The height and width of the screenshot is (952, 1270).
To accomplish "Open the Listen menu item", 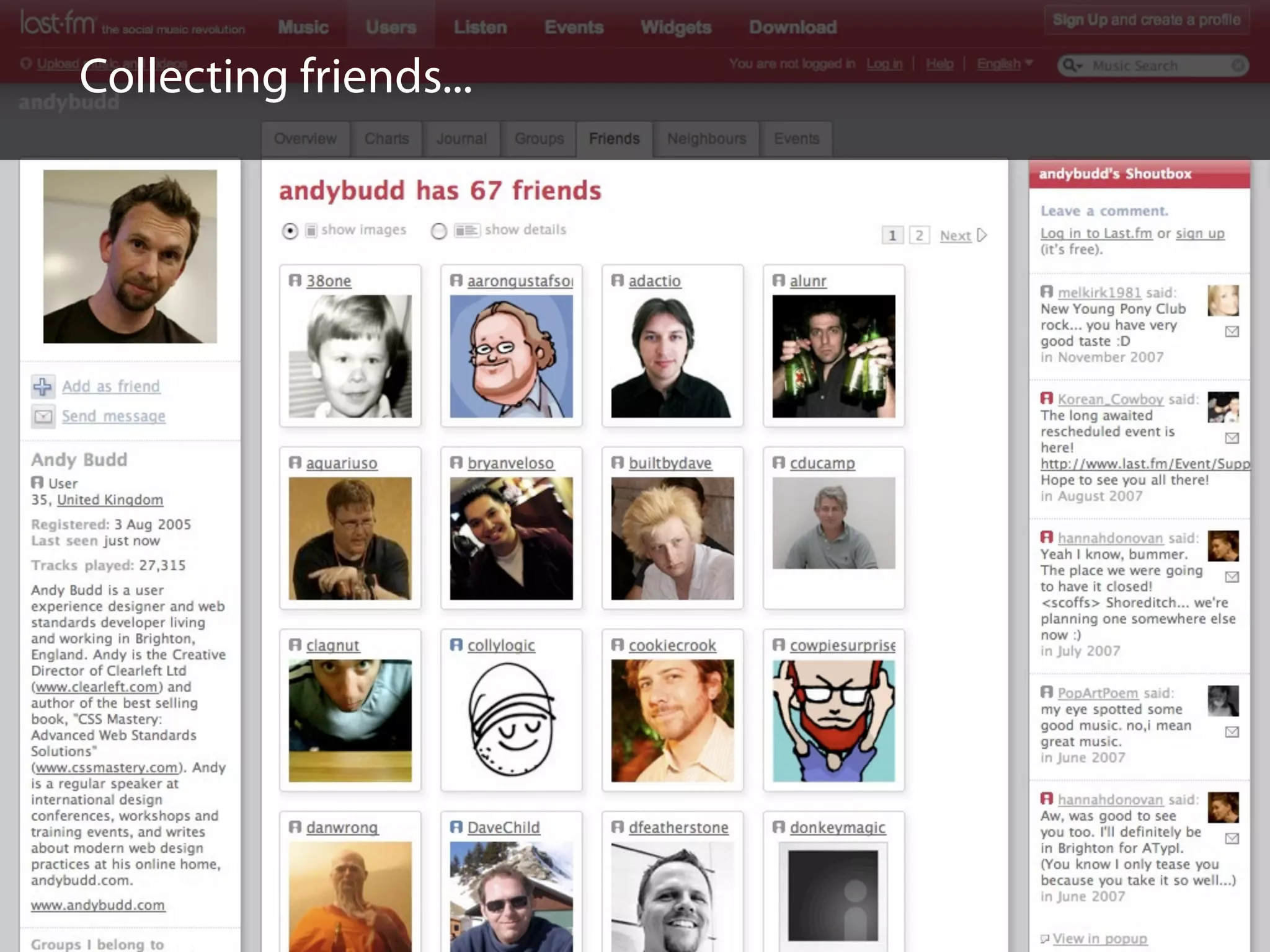I will tap(481, 27).
